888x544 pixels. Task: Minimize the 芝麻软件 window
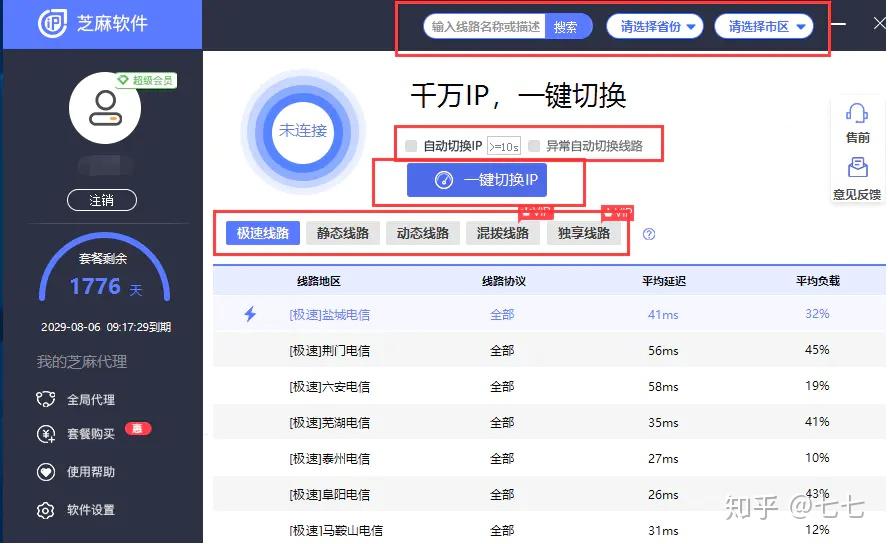[x=838, y=24]
